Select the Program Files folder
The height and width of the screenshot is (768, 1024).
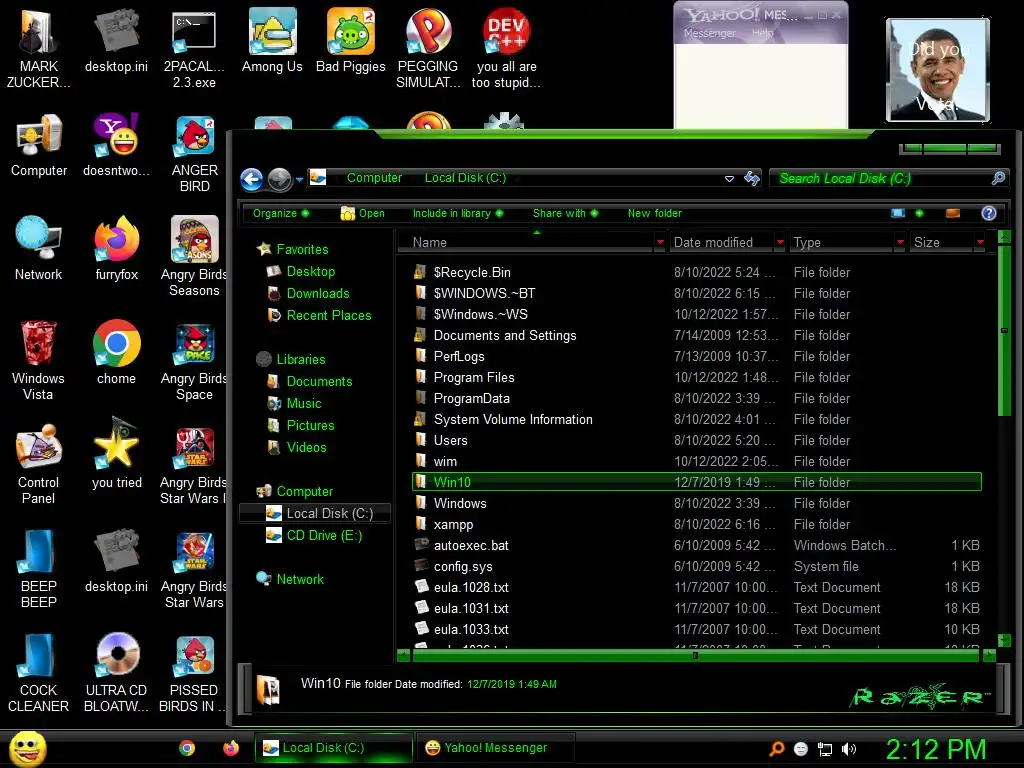point(696,377)
